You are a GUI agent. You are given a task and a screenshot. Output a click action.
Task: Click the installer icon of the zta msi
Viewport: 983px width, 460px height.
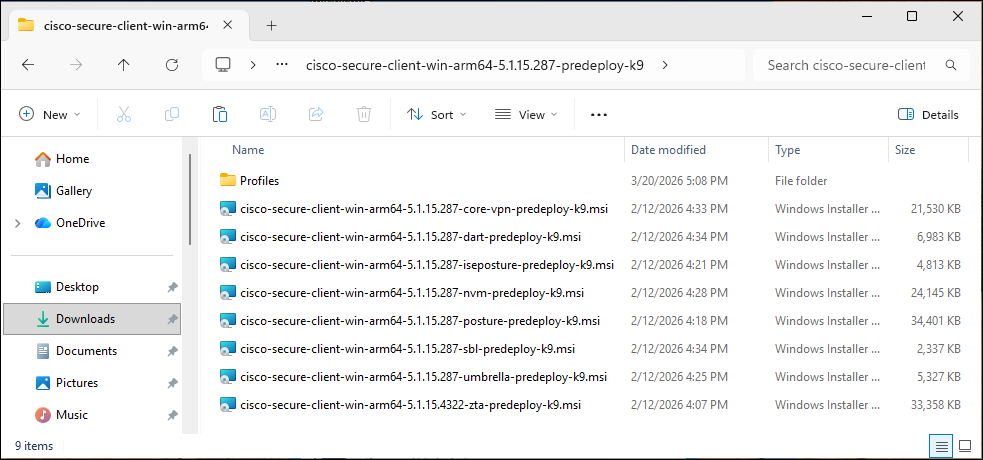tap(228, 405)
